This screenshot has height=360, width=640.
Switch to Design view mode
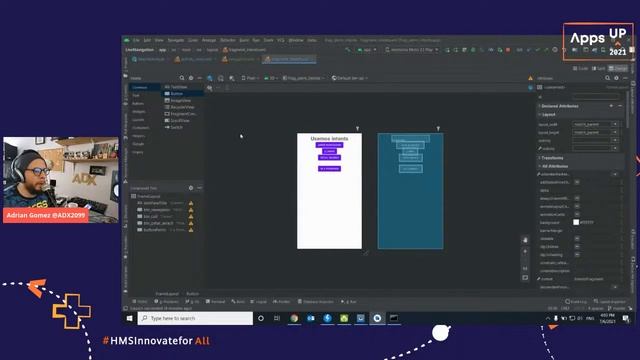click(x=618, y=69)
